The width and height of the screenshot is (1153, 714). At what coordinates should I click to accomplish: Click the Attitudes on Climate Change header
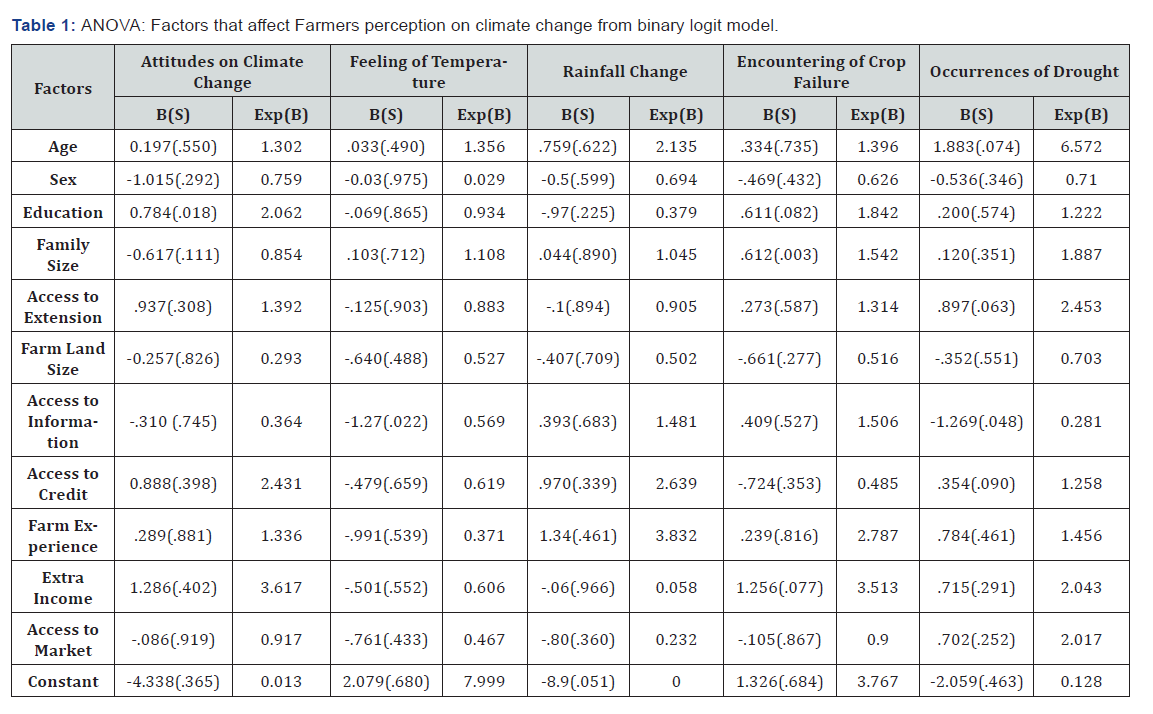[222, 72]
